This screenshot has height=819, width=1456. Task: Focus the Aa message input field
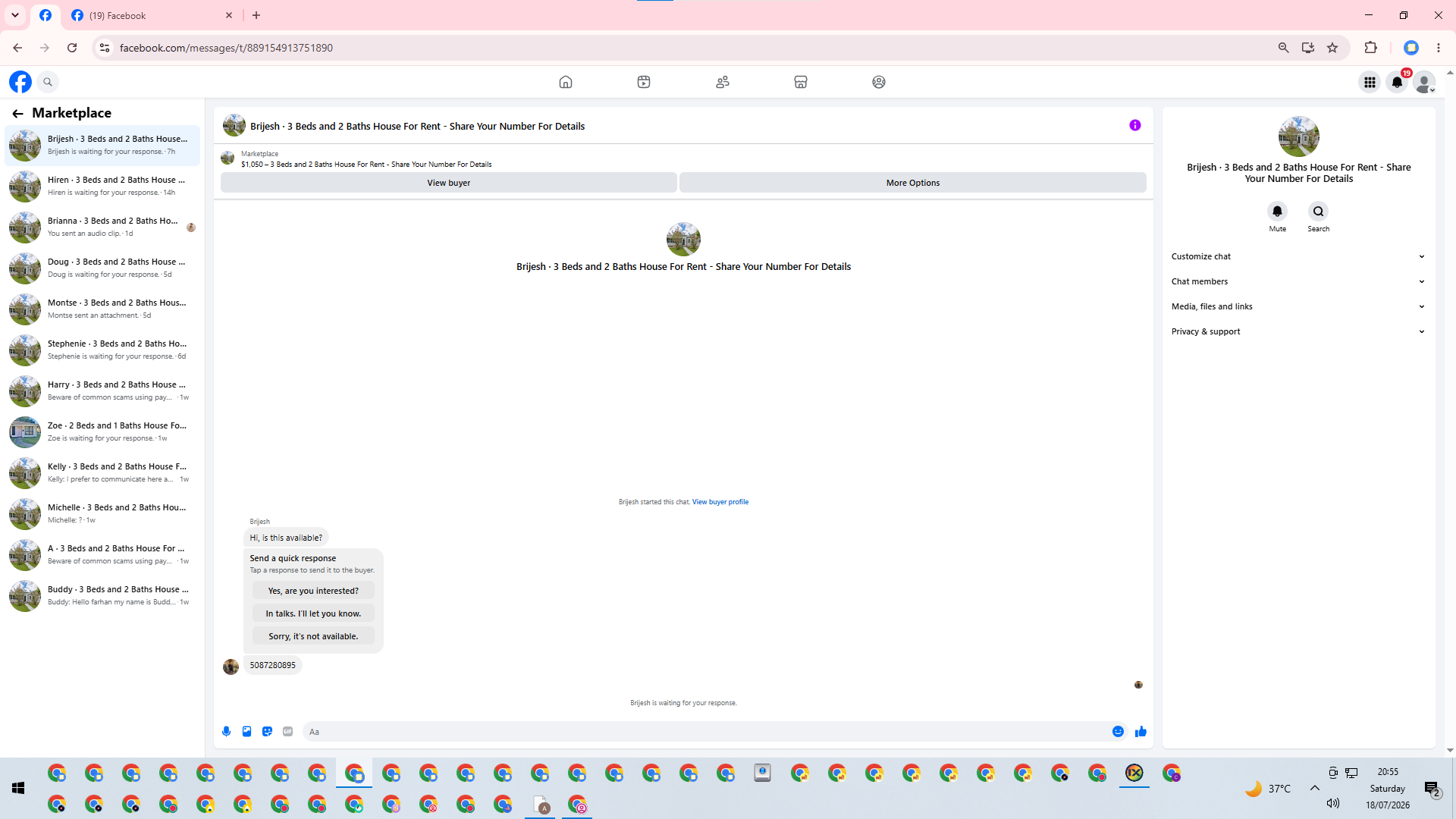coord(705,732)
